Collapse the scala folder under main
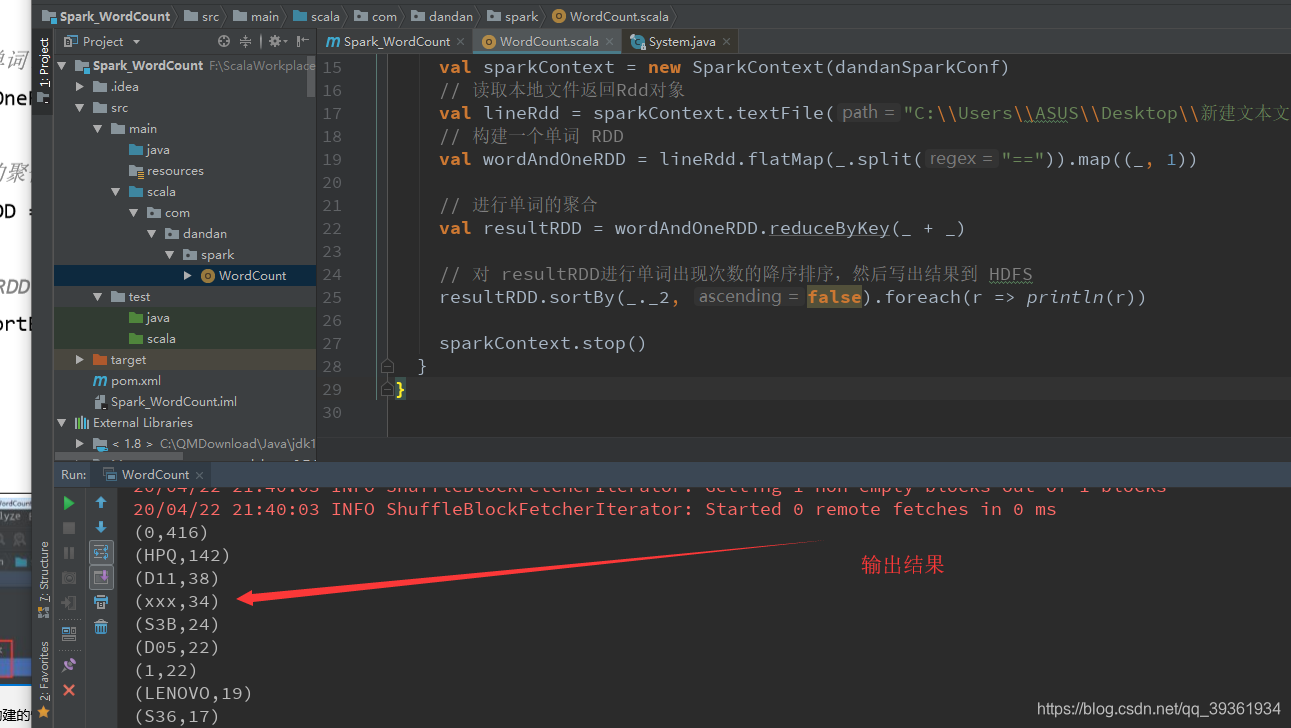 [116, 192]
